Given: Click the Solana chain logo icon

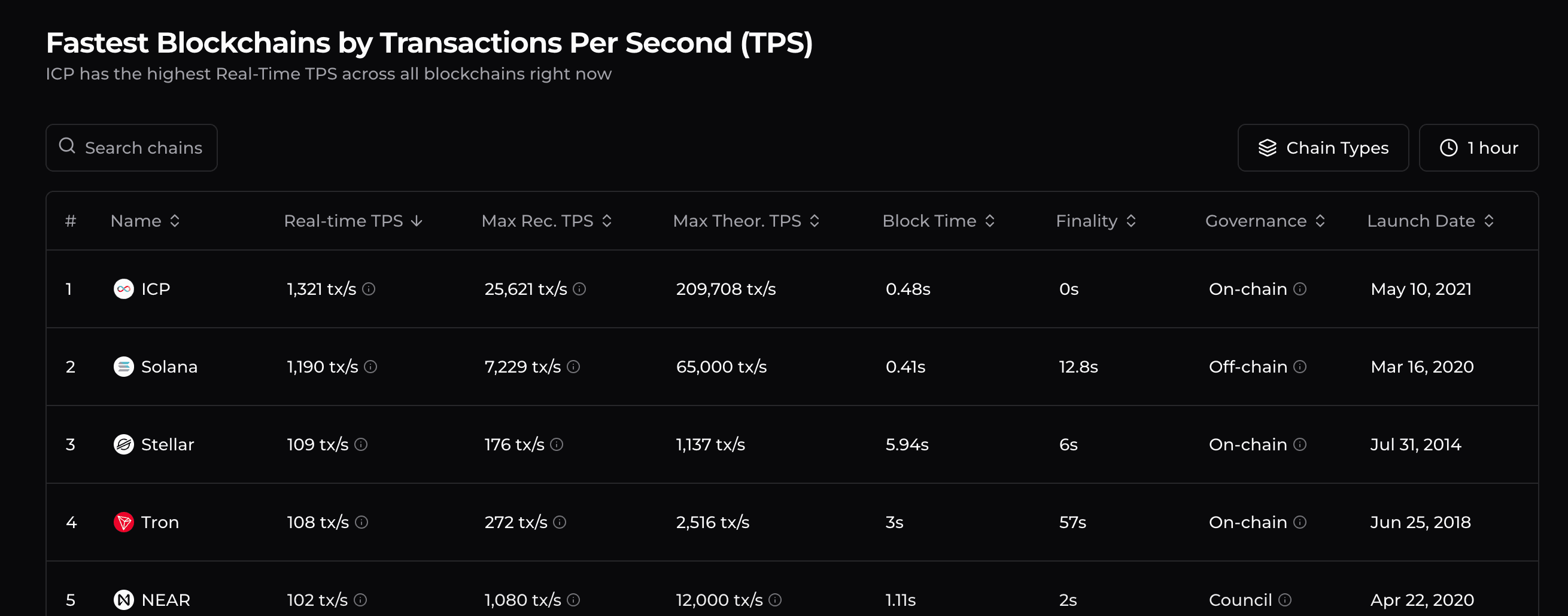Looking at the screenshot, I should point(123,367).
